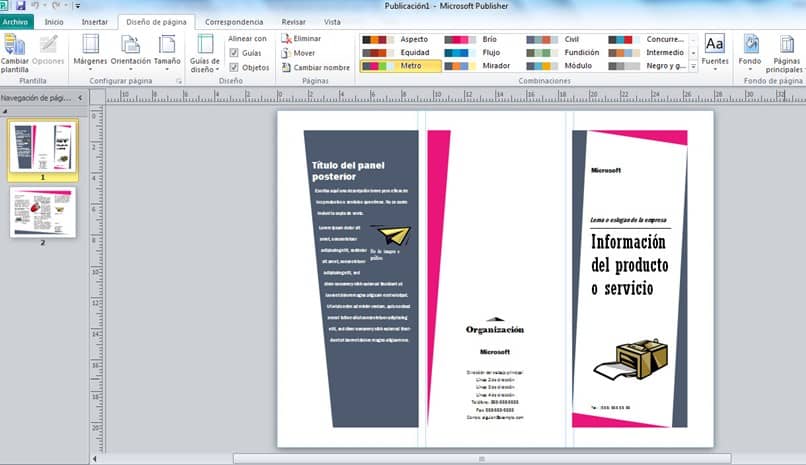Open the Configurar página dialog launcher
The image size is (806, 465).
tap(178, 81)
